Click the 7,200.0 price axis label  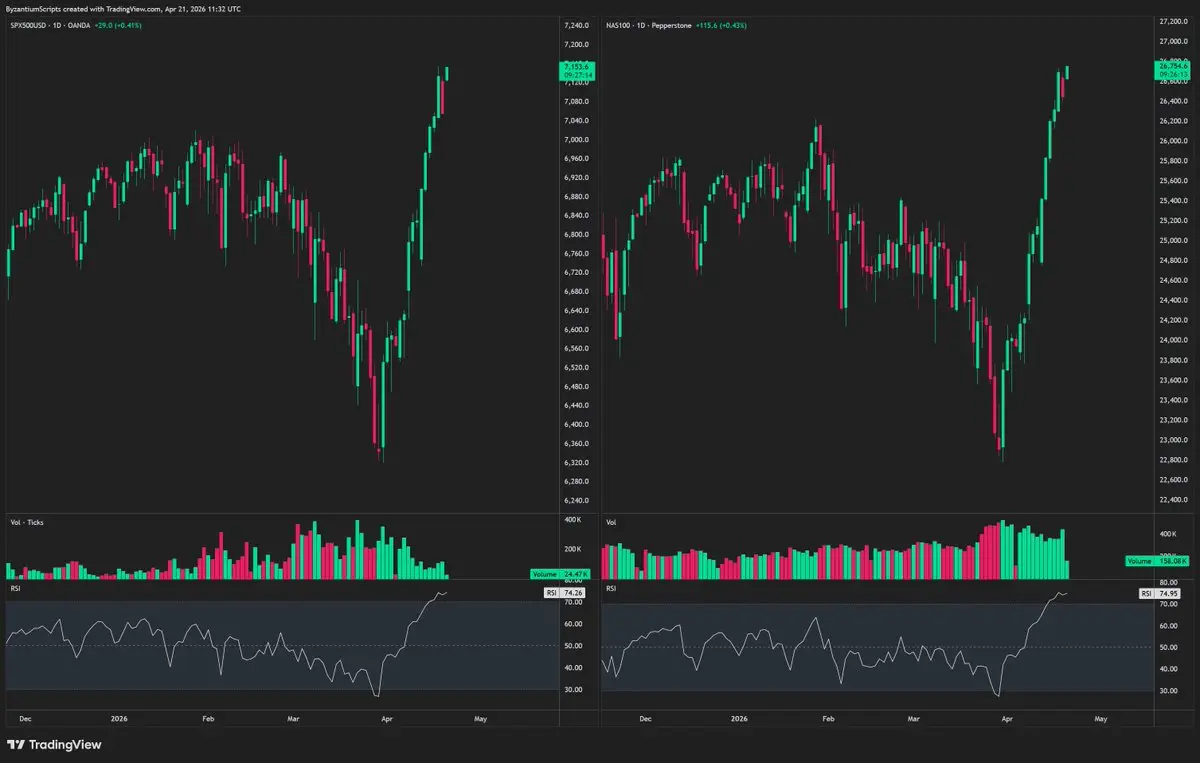click(575, 45)
